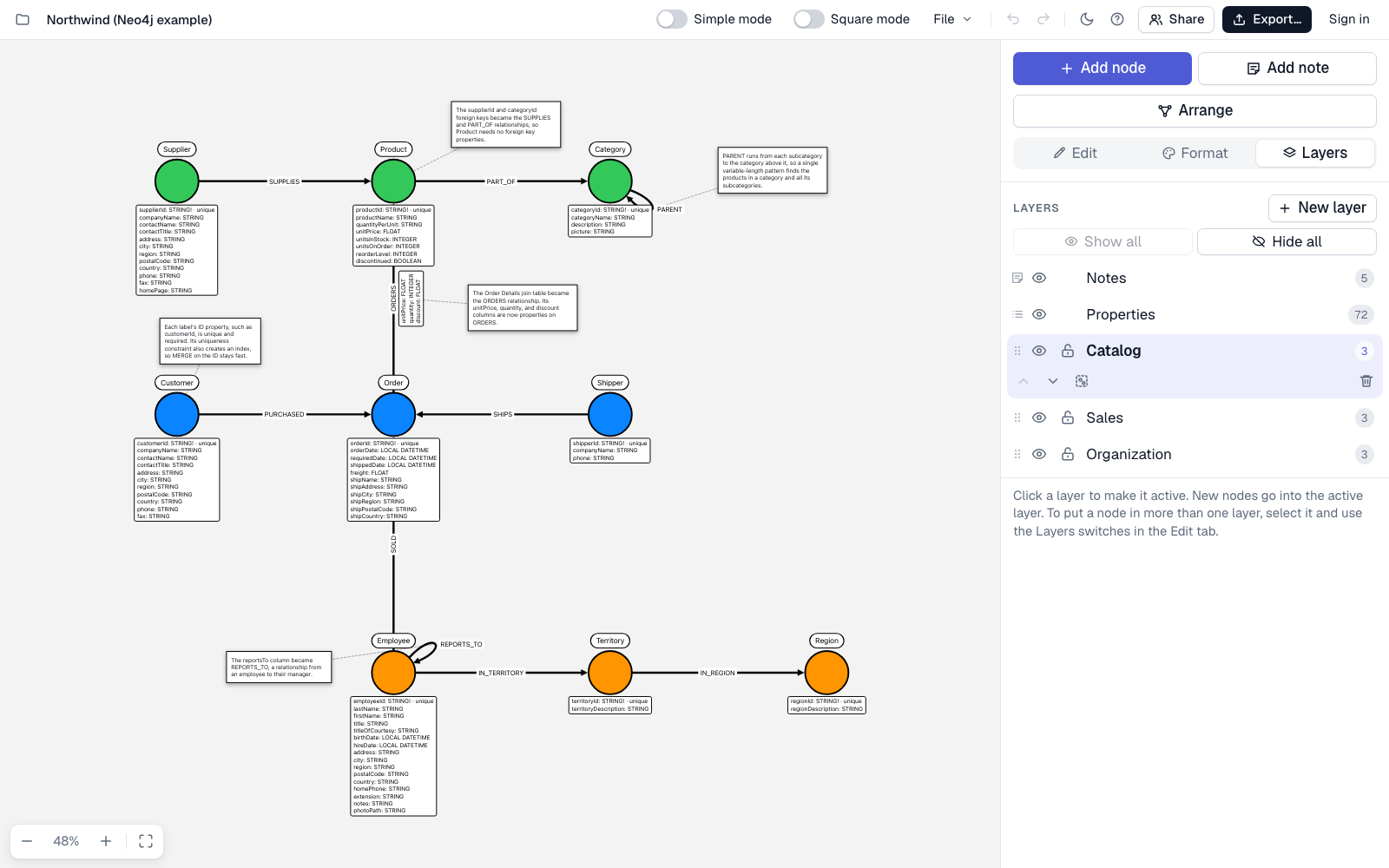Create a New layer
Image resolution: width=1389 pixels, height=868 pixels.
(1322, 208)
